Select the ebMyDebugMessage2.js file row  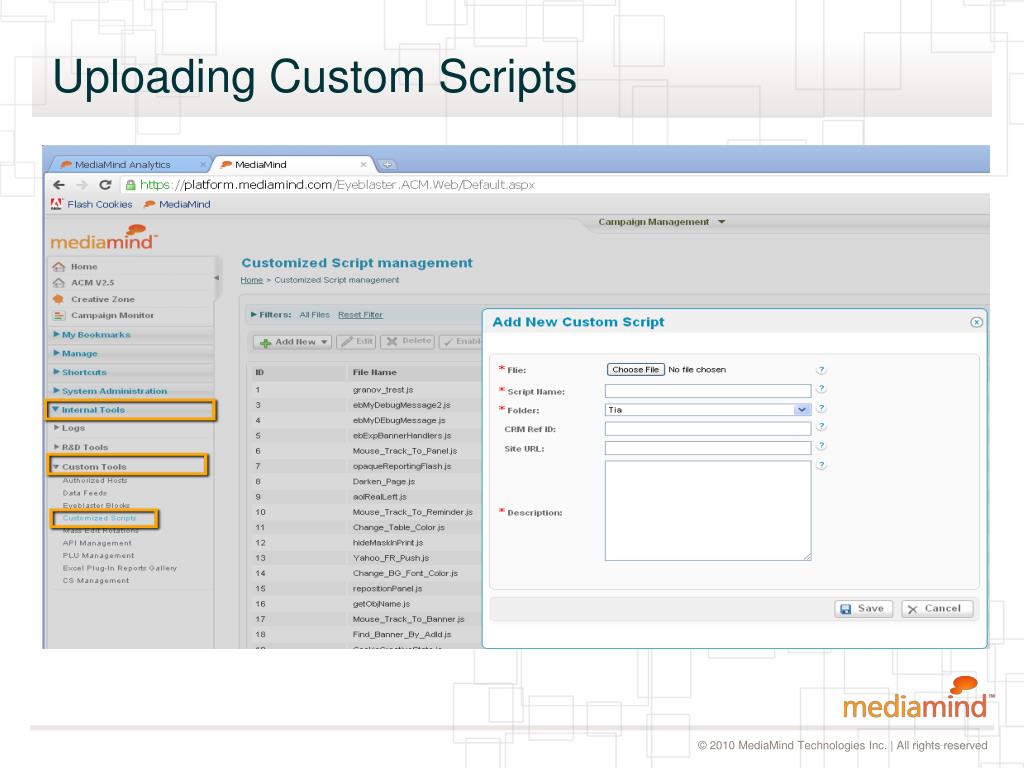click(x=366, y=405)
